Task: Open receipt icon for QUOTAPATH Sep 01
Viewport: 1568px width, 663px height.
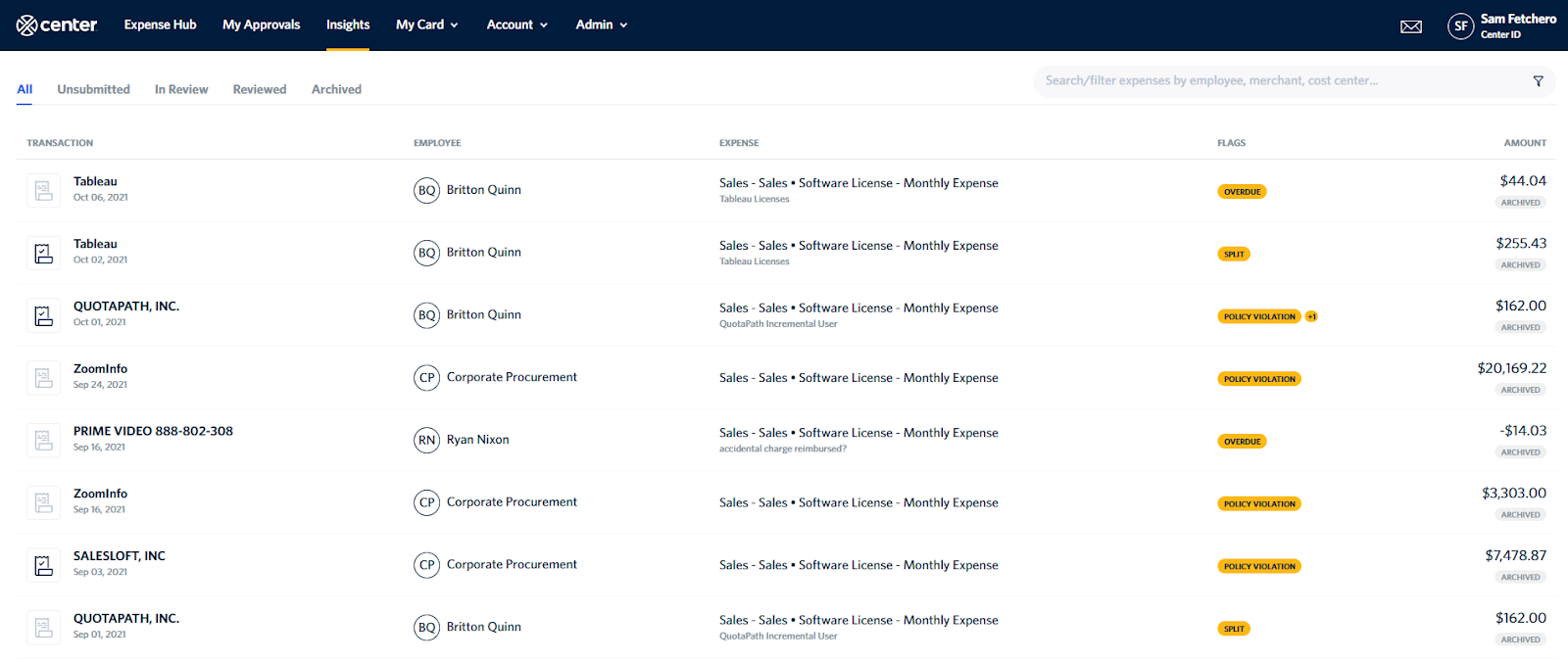Action: [x=43, y=627]
